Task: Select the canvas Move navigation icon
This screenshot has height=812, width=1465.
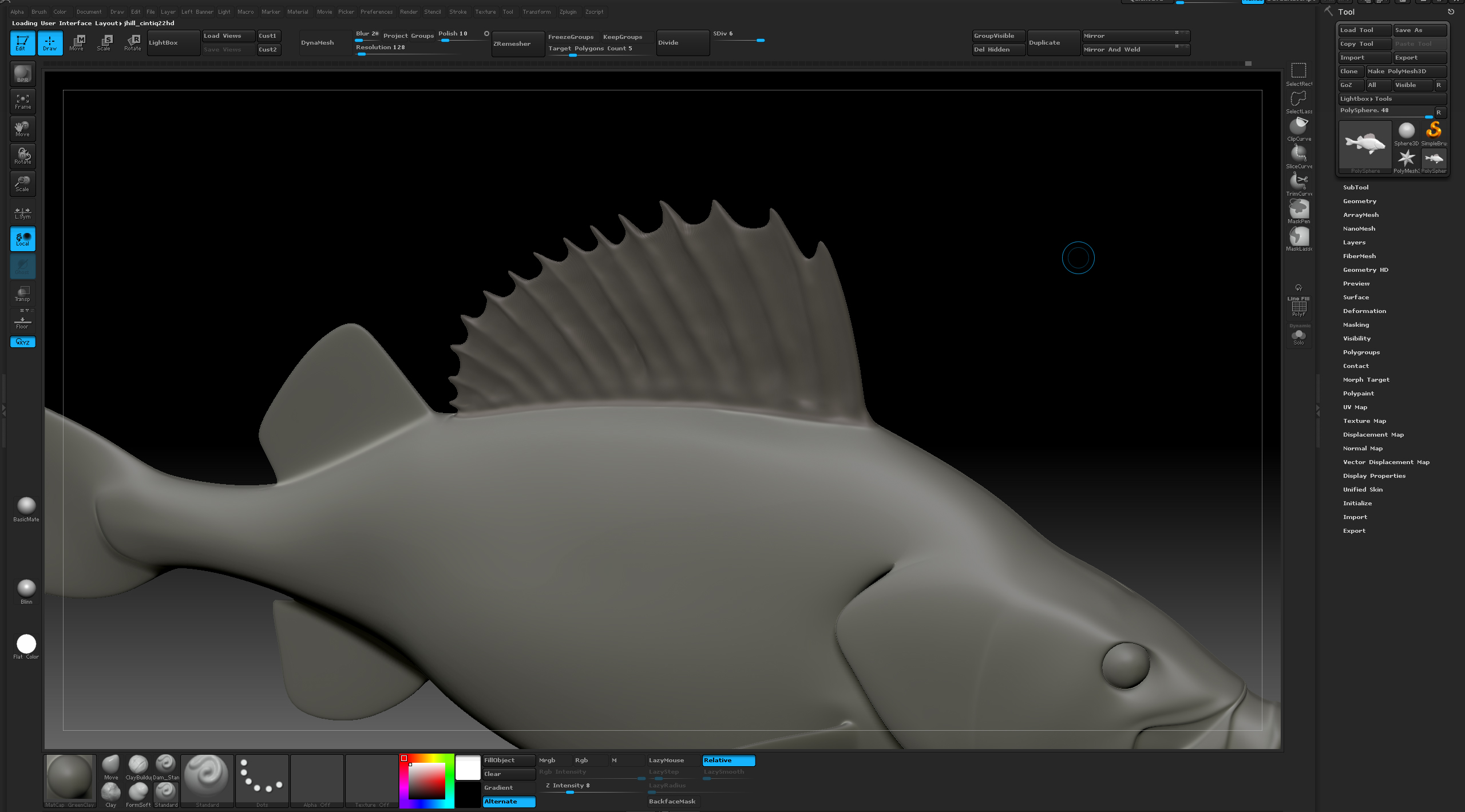Action: [23, 129]
